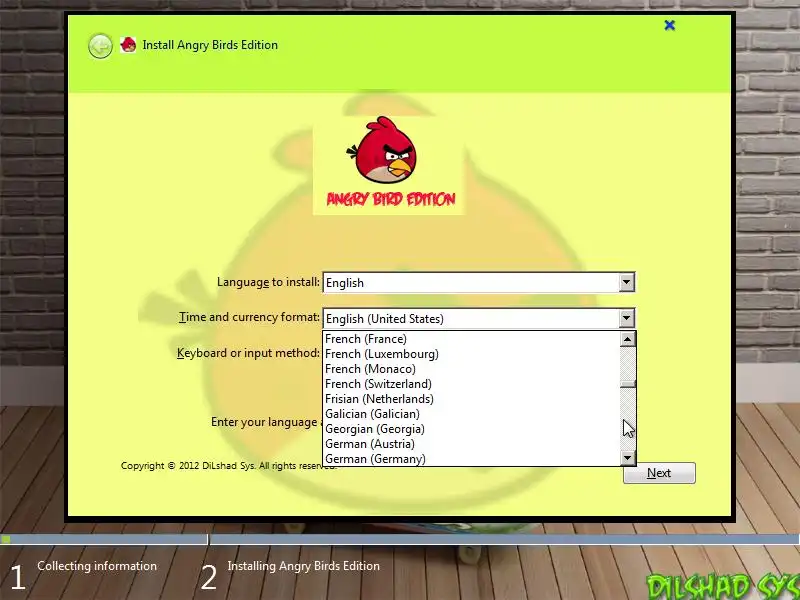Click the Language to install English field
Screen dimensions: 800x600
click(479, 282)
